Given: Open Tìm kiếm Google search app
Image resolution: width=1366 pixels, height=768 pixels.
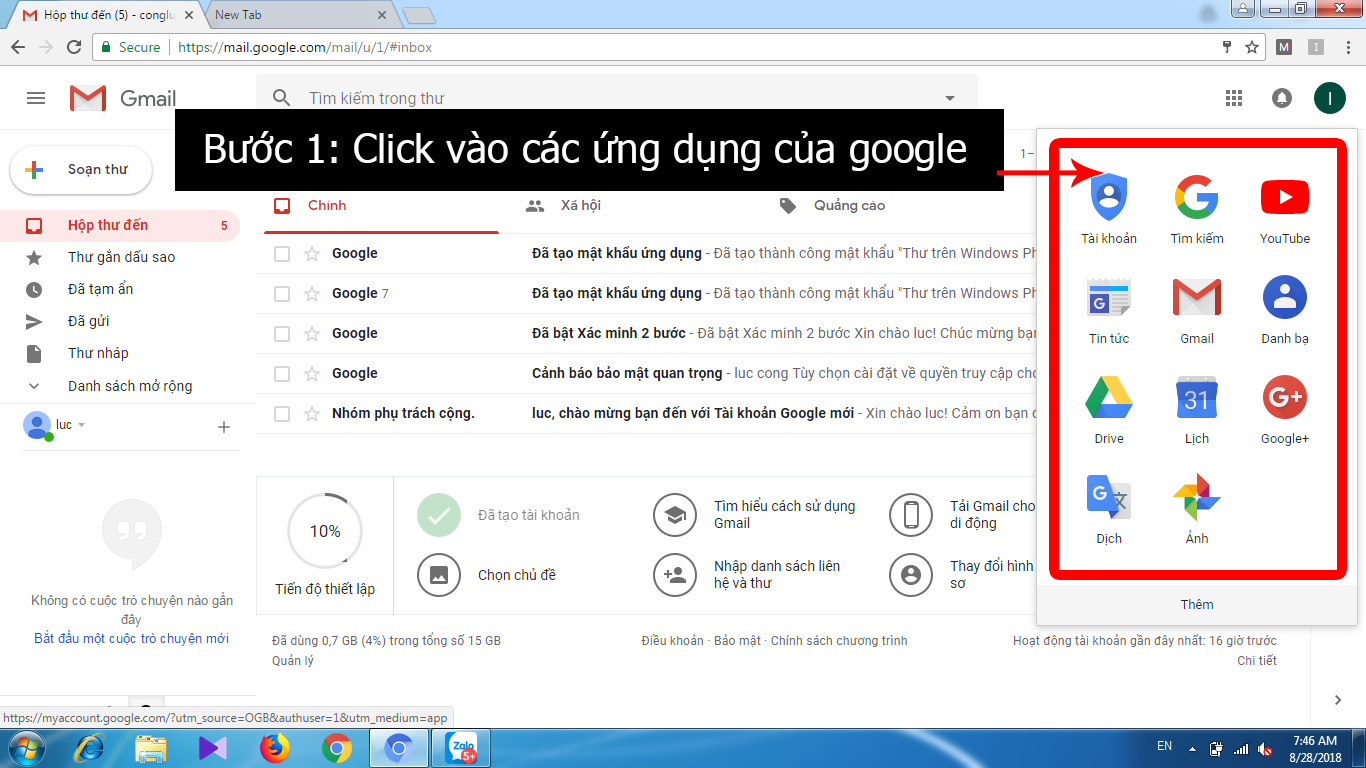Looking at the screenshot, I should (1197, 208).
